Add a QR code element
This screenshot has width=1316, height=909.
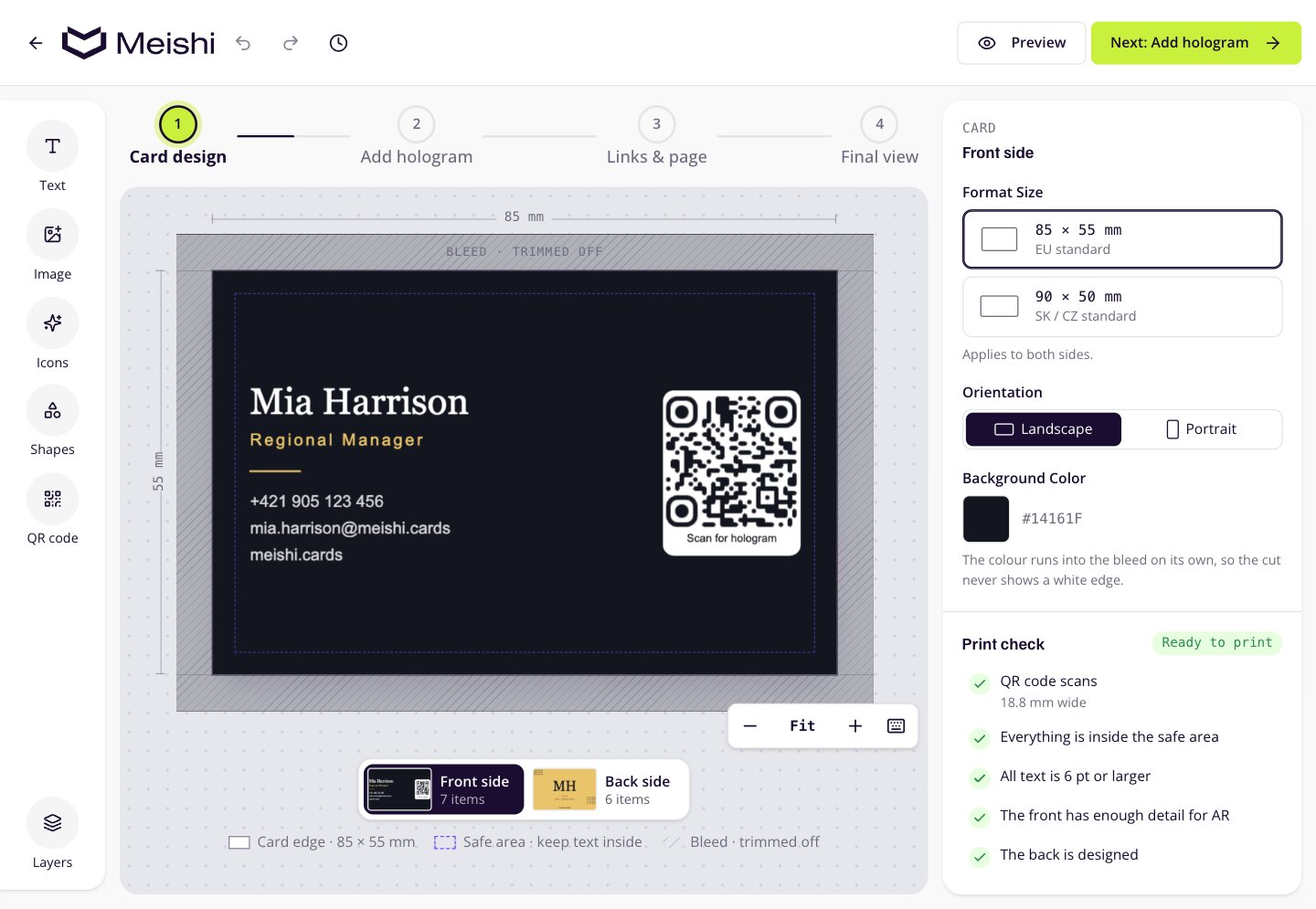coord(52,510)
